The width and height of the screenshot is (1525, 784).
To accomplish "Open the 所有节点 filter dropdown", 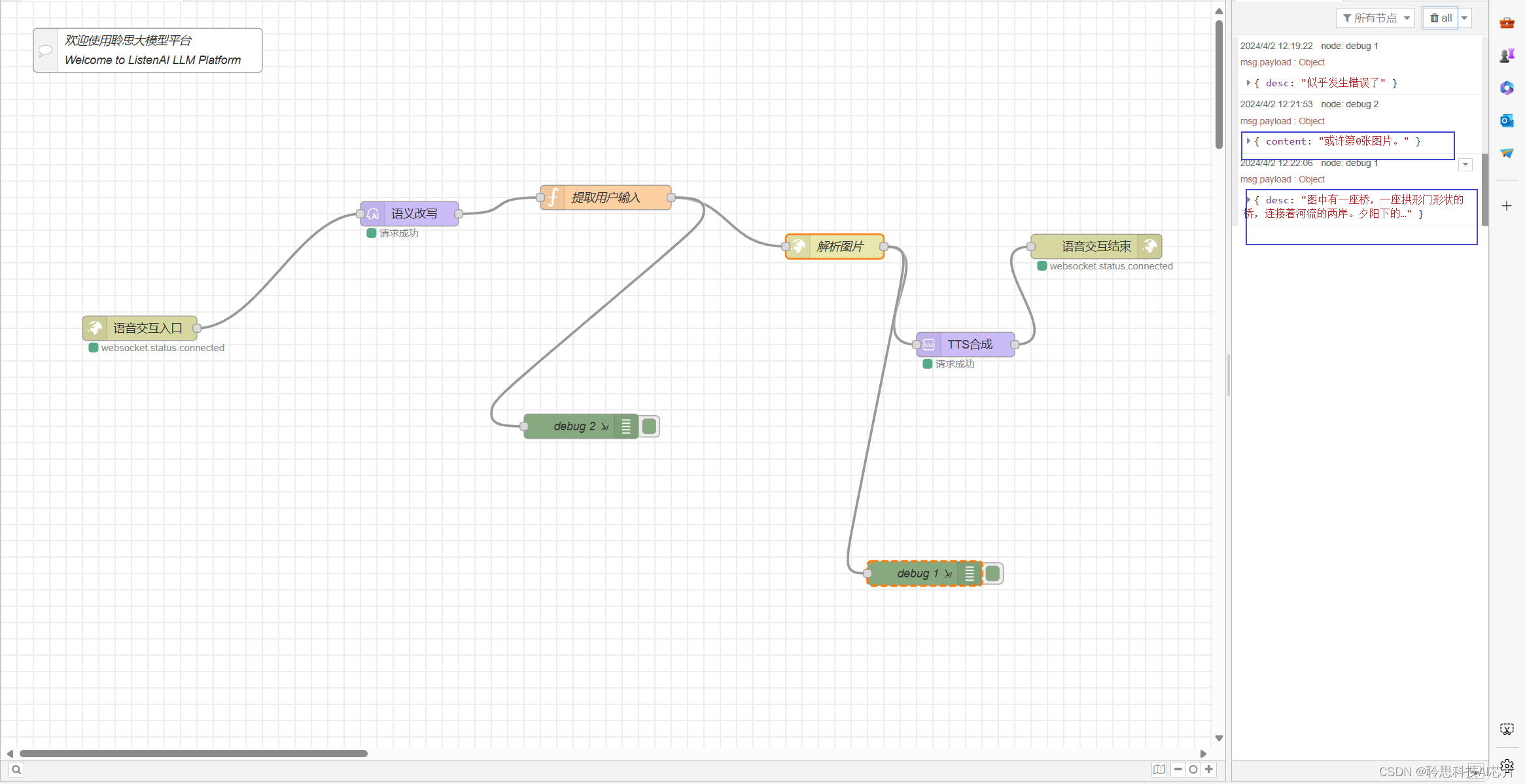I will pyautogui.click(x=1375, y=18).
